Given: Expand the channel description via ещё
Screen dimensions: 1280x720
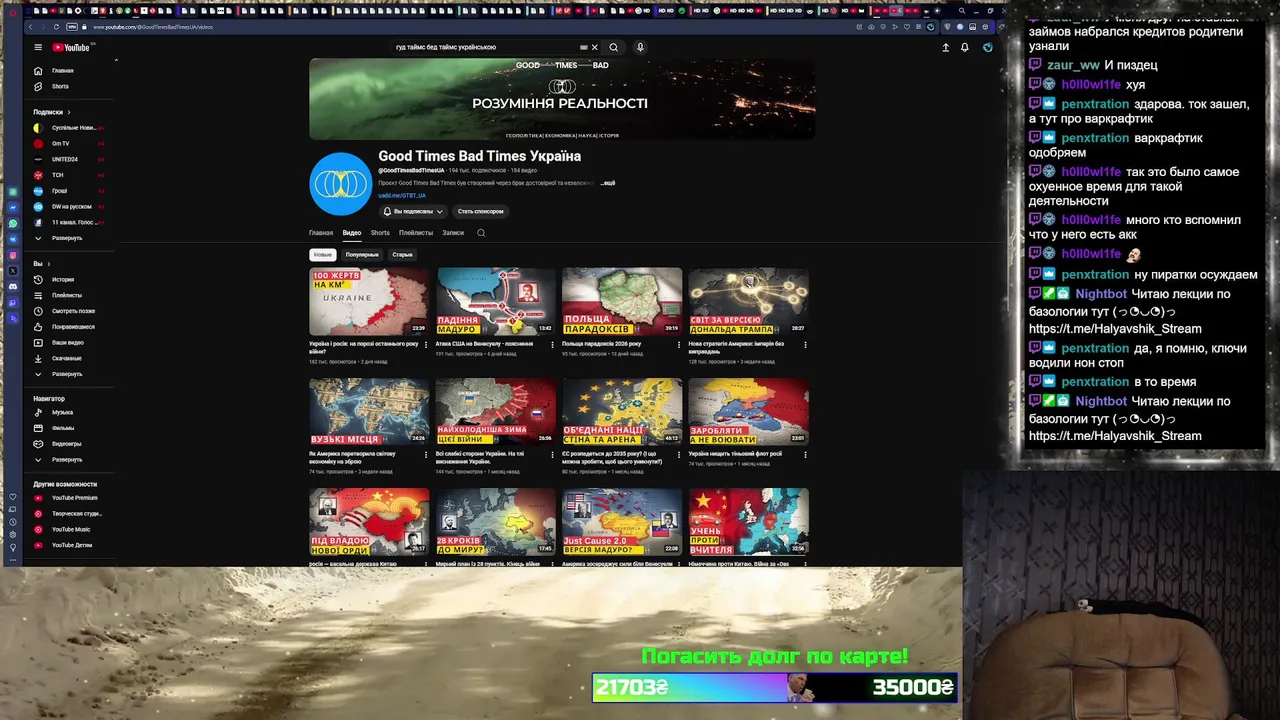Looking at the screenshot, I should pos(609,183).
